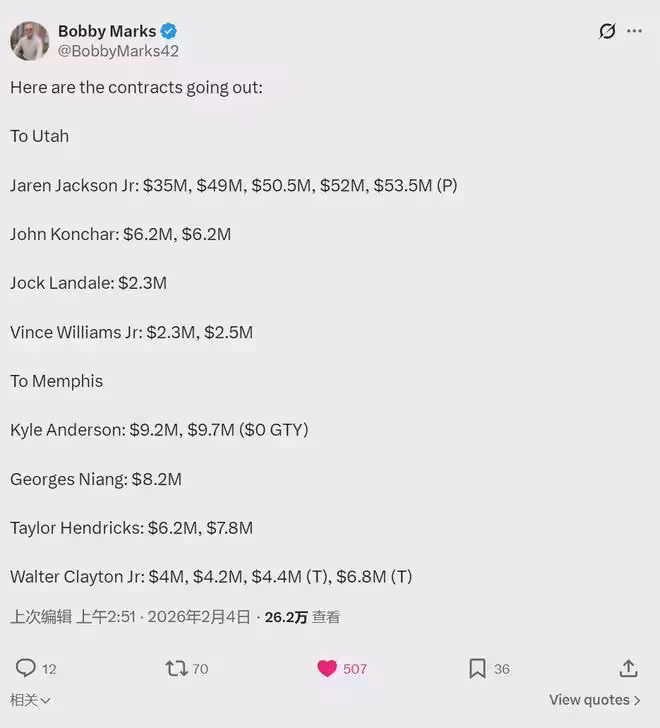
Task: Click the 2026年2月4日 post timestamp
Action: (x=199, y=617)
